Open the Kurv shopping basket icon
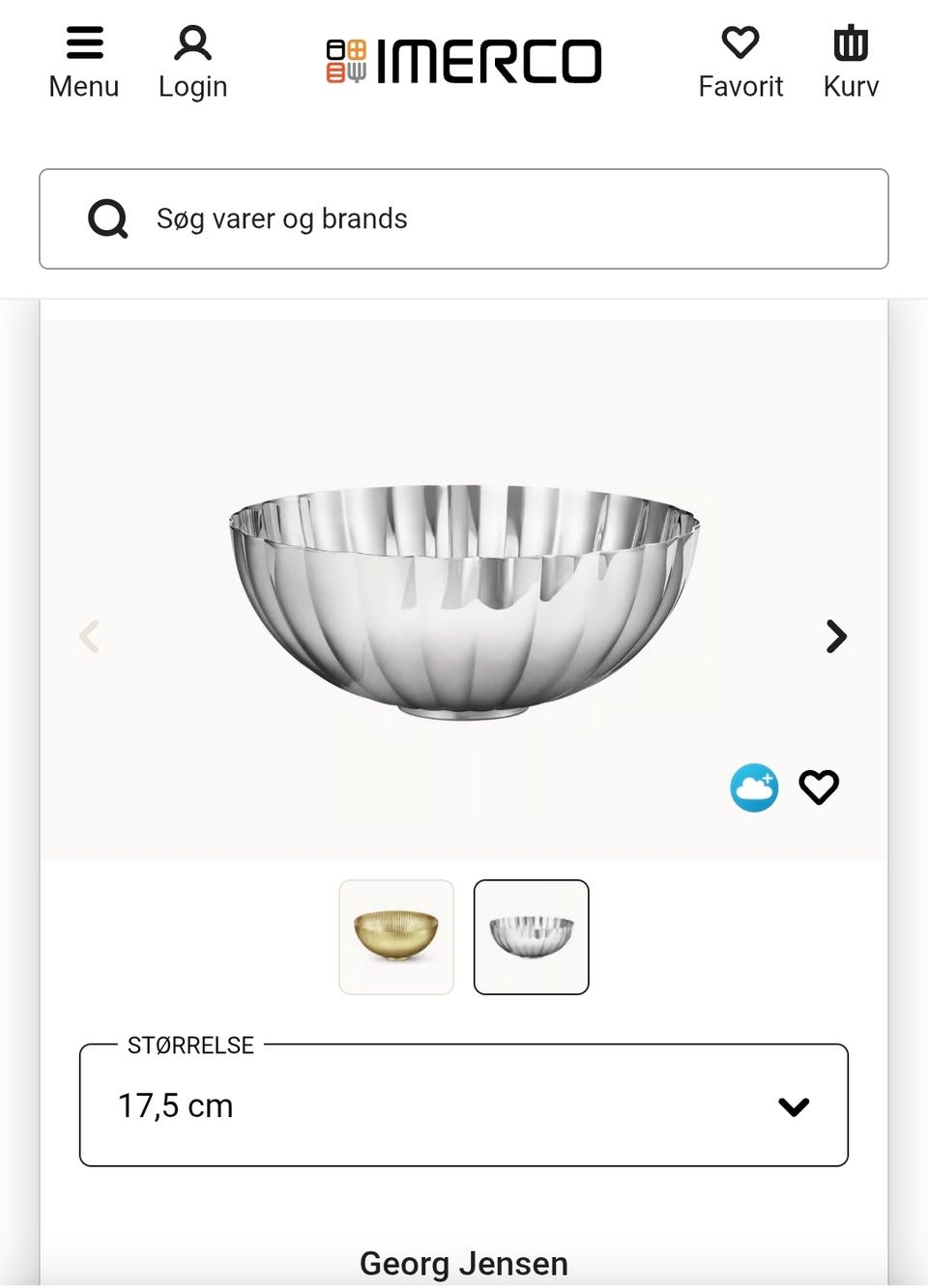 [x=851, y=43]
